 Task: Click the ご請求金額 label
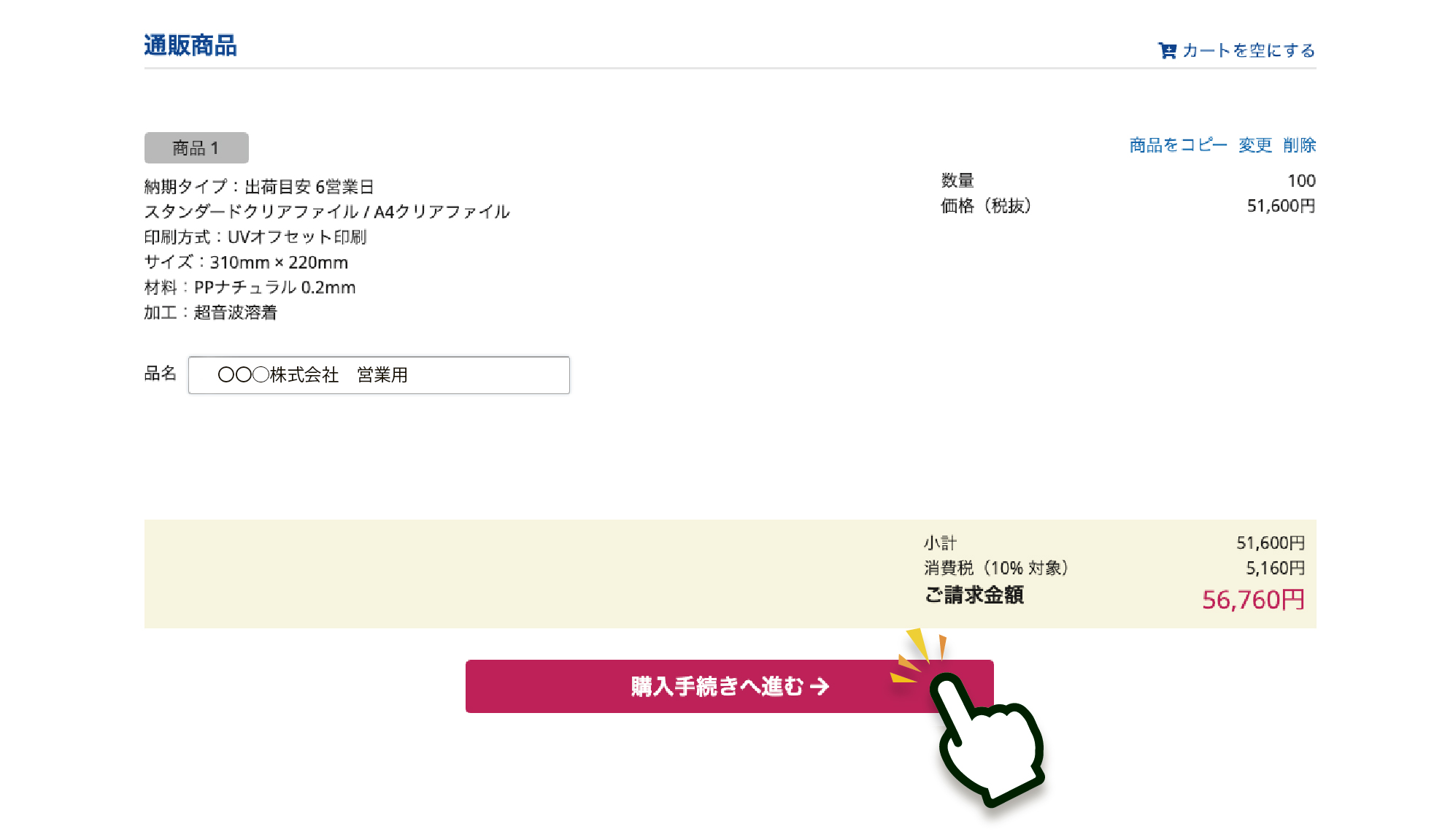coord(974,596)
